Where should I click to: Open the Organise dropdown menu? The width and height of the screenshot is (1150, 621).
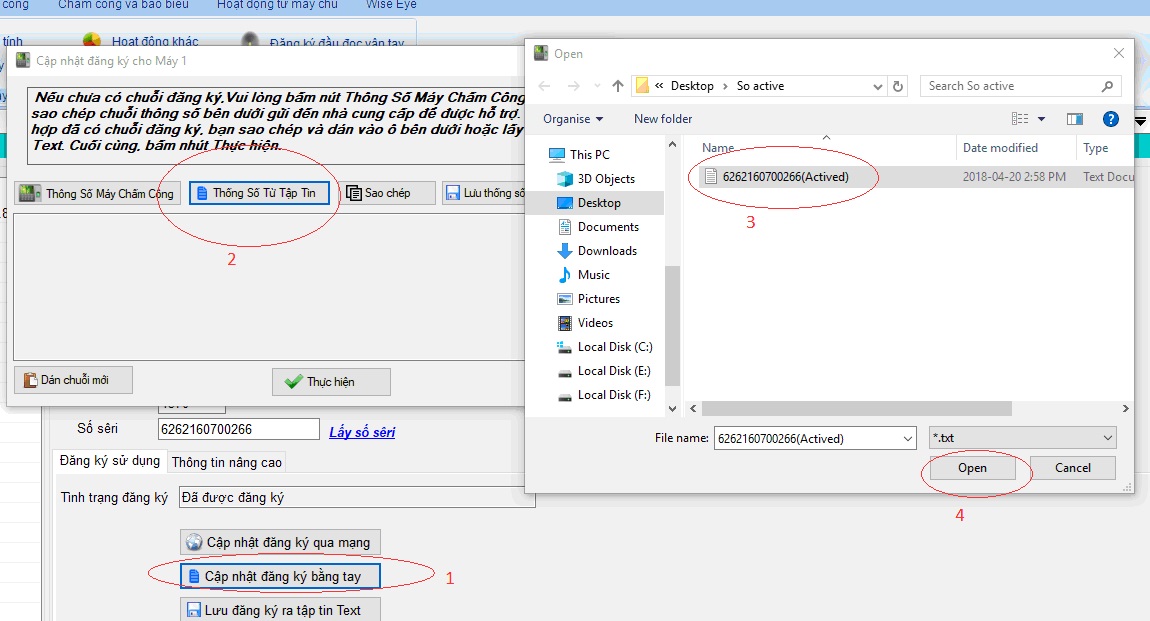pos(573,119)
